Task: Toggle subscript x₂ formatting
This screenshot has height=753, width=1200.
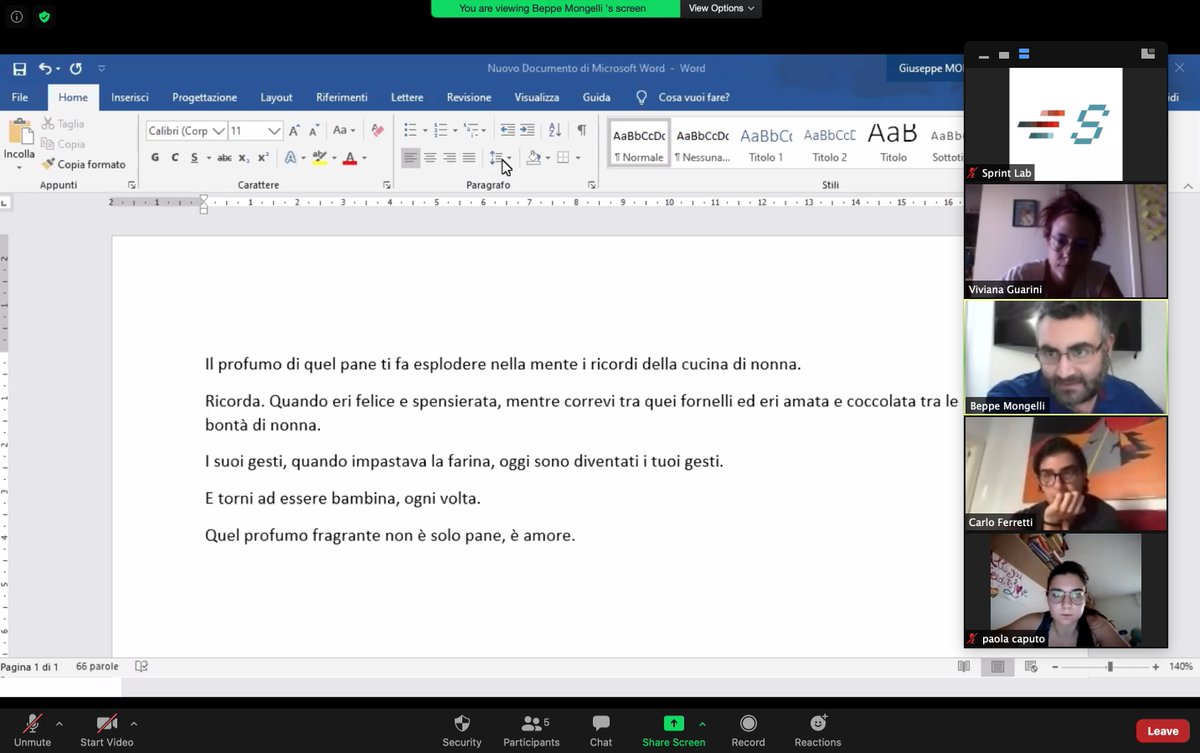Action: click(x=244, y=158)
